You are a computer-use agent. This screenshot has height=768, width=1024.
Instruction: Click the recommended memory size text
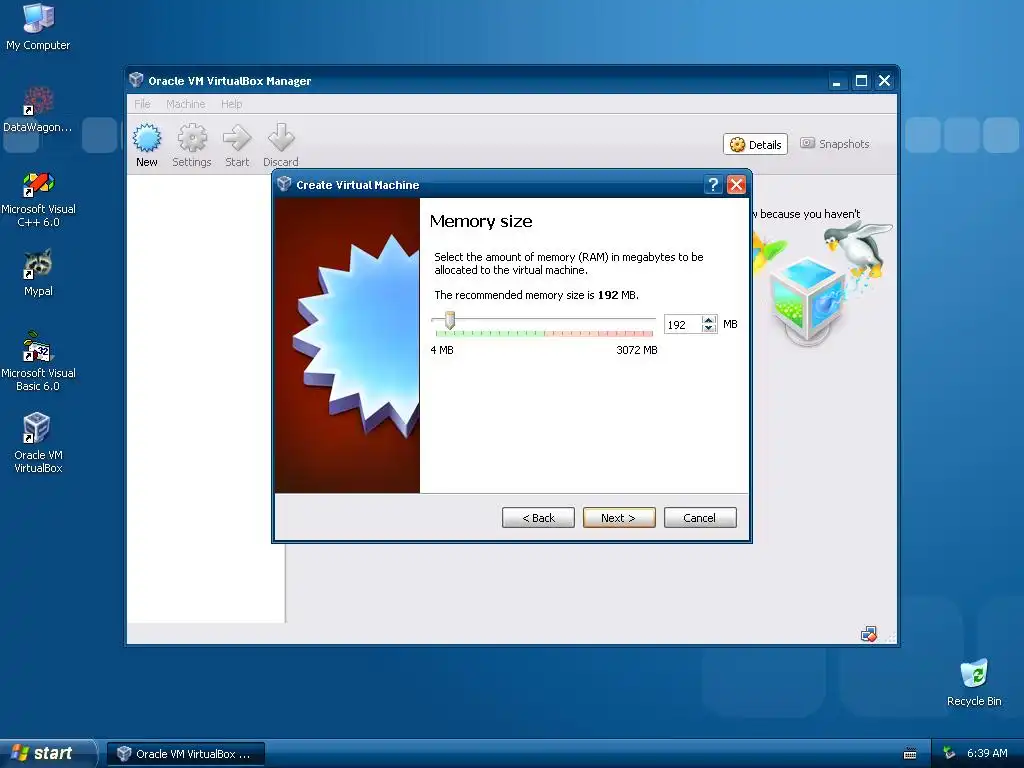[536, 295]
